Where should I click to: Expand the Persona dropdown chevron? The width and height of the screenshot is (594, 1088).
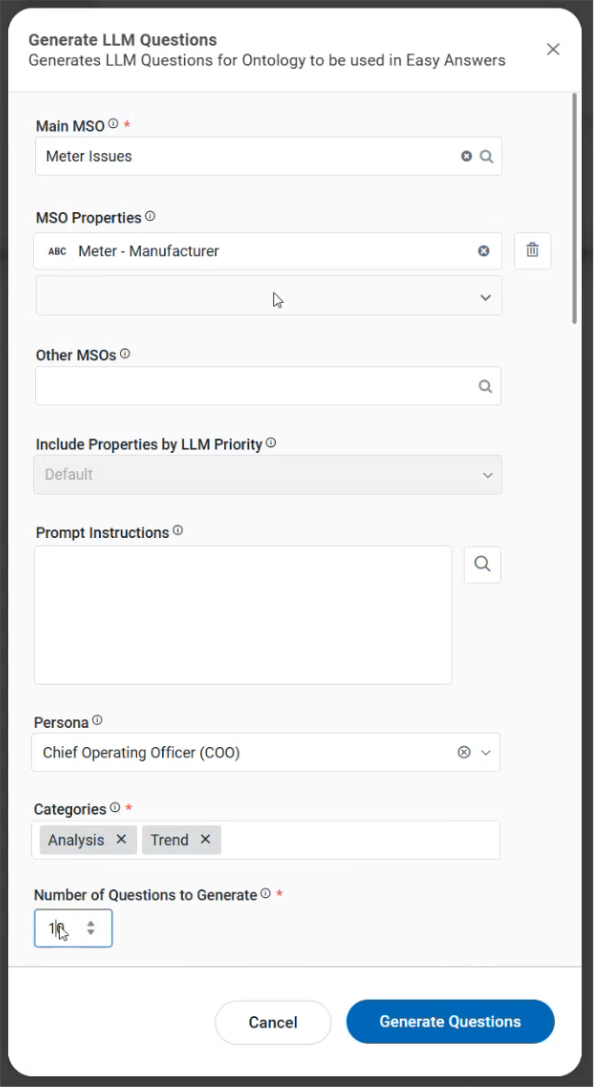[486, 753]
